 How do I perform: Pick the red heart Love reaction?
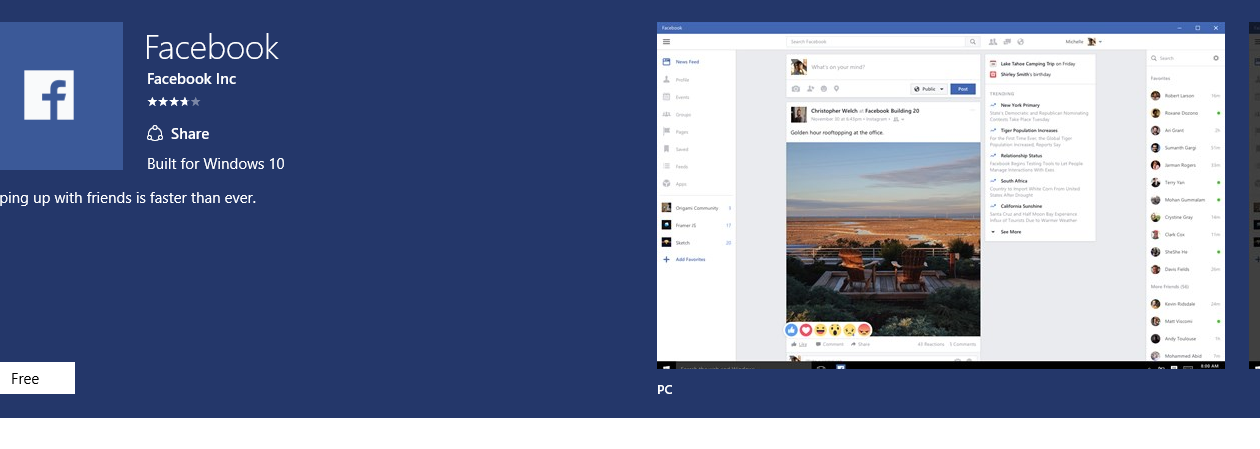pos(806,330)
